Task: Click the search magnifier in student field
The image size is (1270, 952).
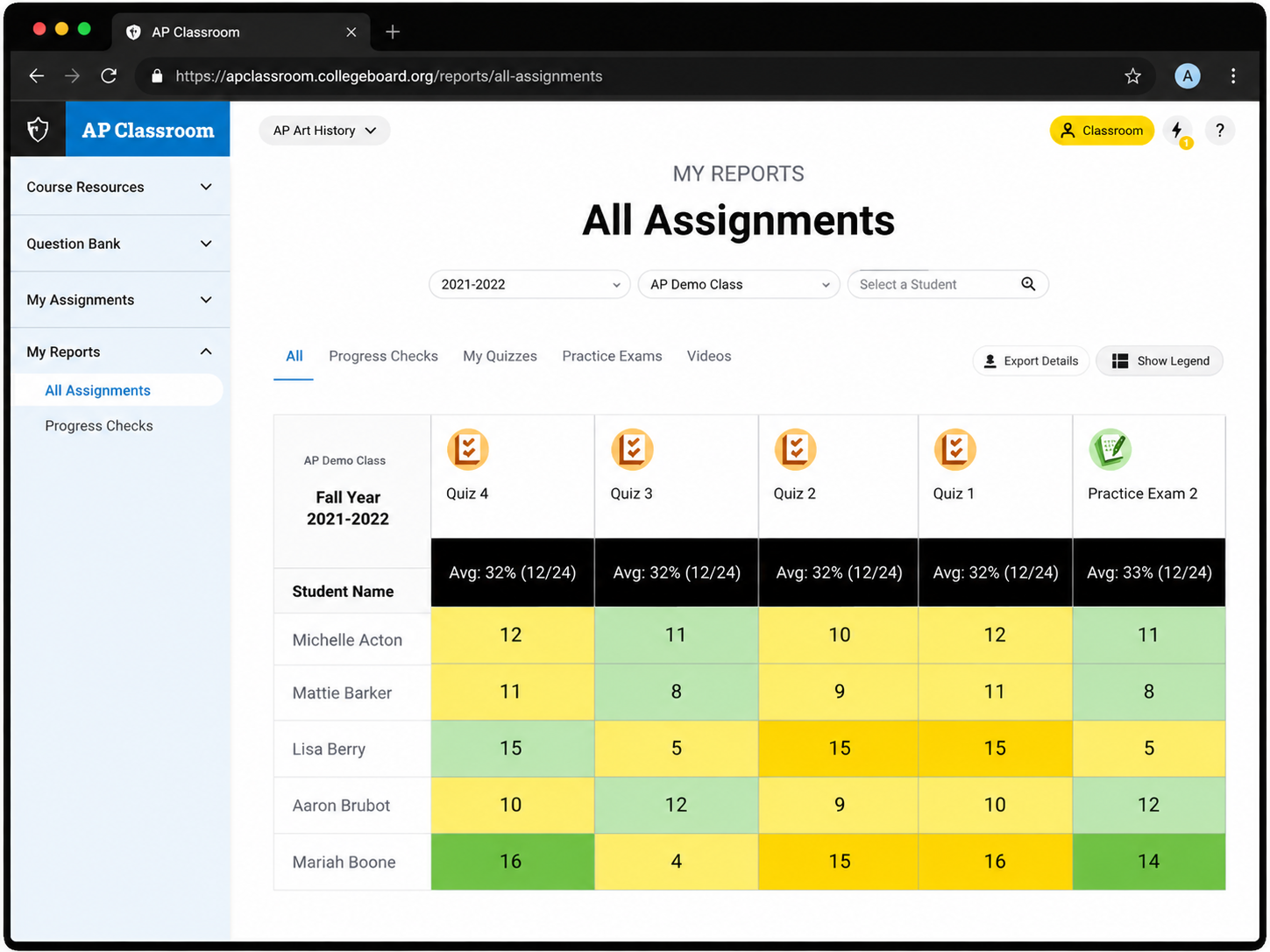Action: (x=1028, y=284)
